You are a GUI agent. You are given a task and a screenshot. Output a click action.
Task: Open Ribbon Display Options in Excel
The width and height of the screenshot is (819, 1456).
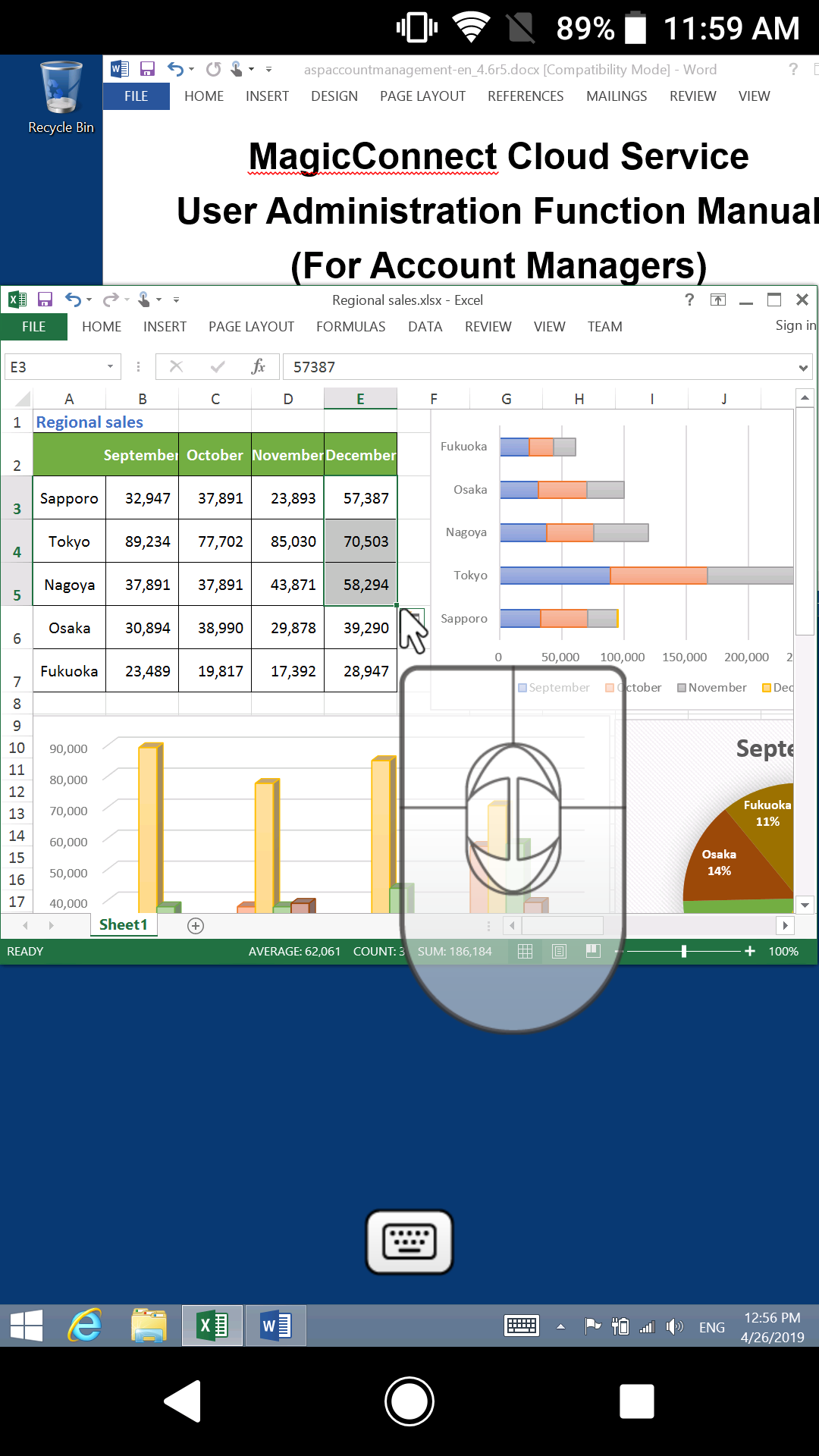pos(717,300)
